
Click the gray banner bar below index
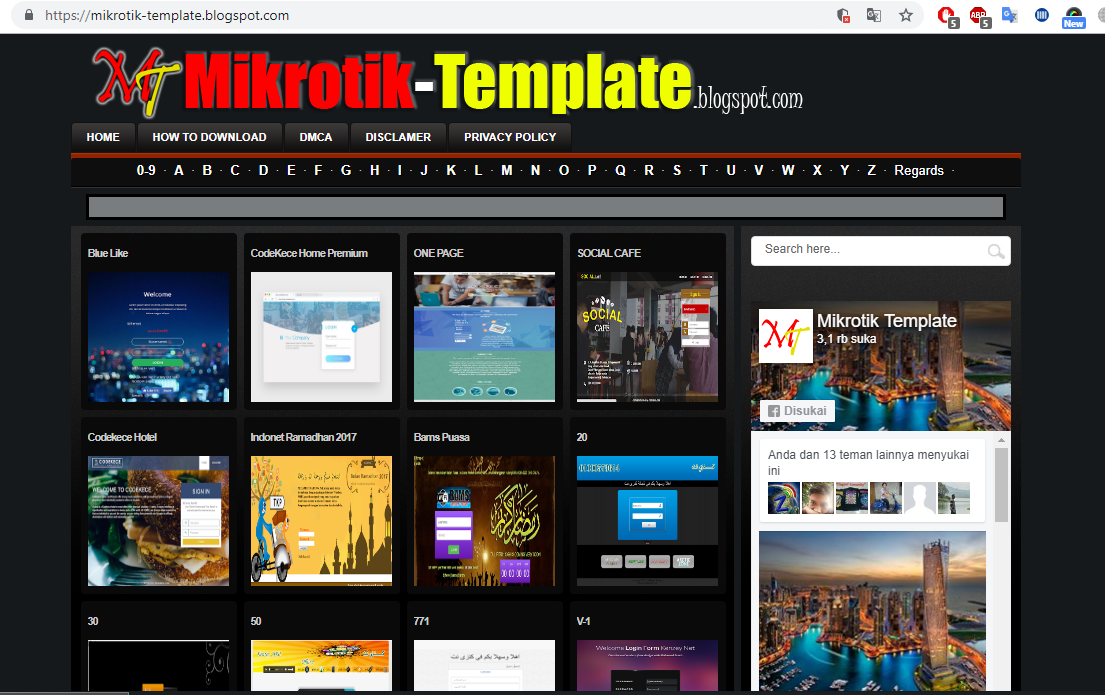(546, 207)
